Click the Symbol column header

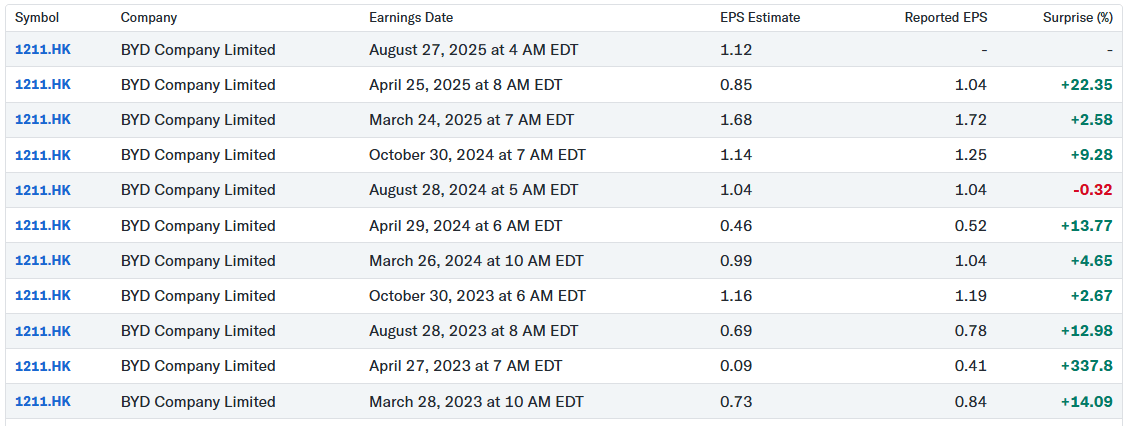37,18
